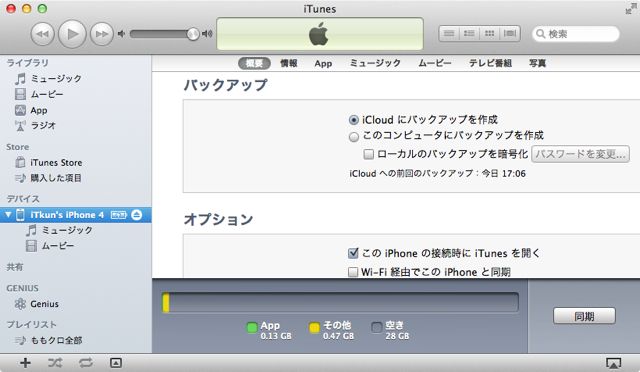This screenshot has width=640, height=372.
Task: Click iCloud への前回のバックアップ timestamp text
Action: point(438,174)
